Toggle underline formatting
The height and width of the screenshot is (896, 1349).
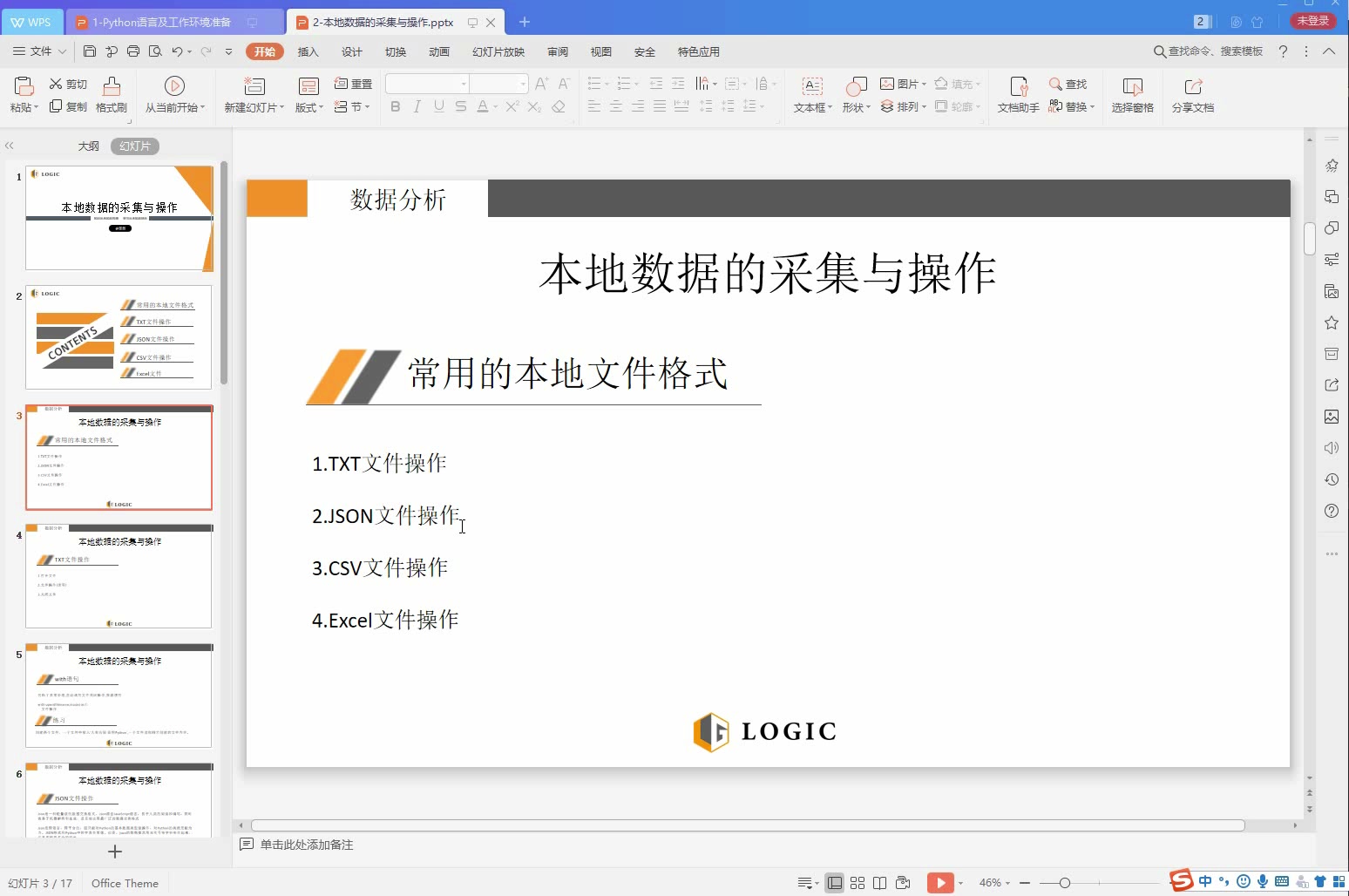tap(438, 106)
